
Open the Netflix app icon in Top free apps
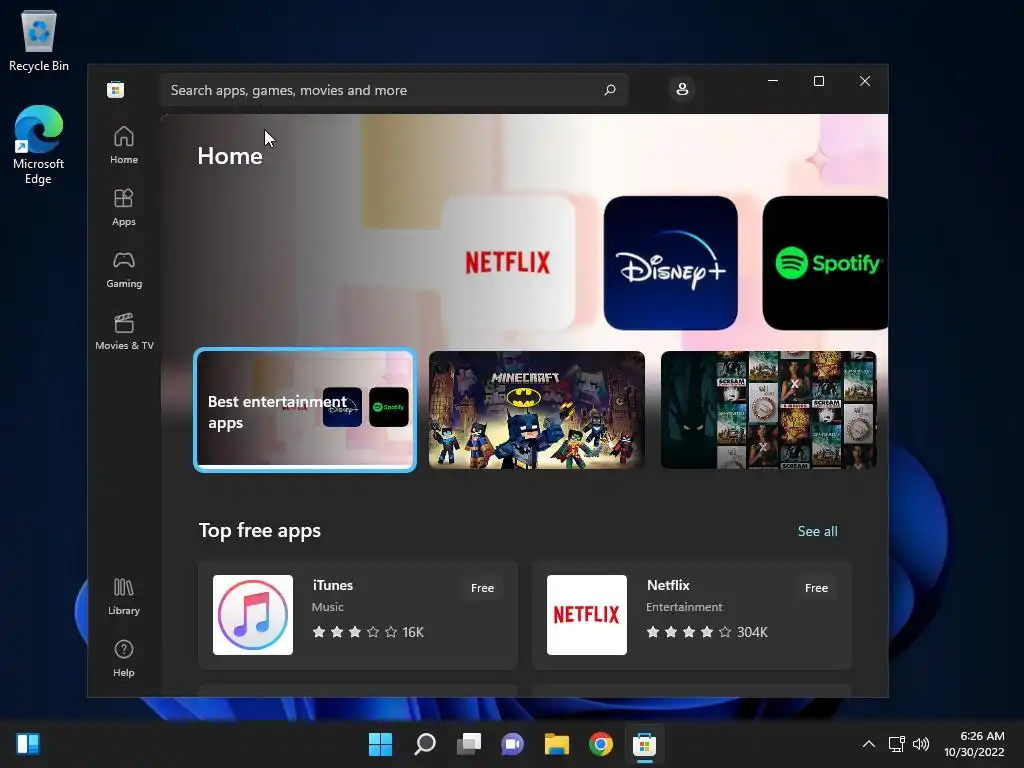click(586, 615)
